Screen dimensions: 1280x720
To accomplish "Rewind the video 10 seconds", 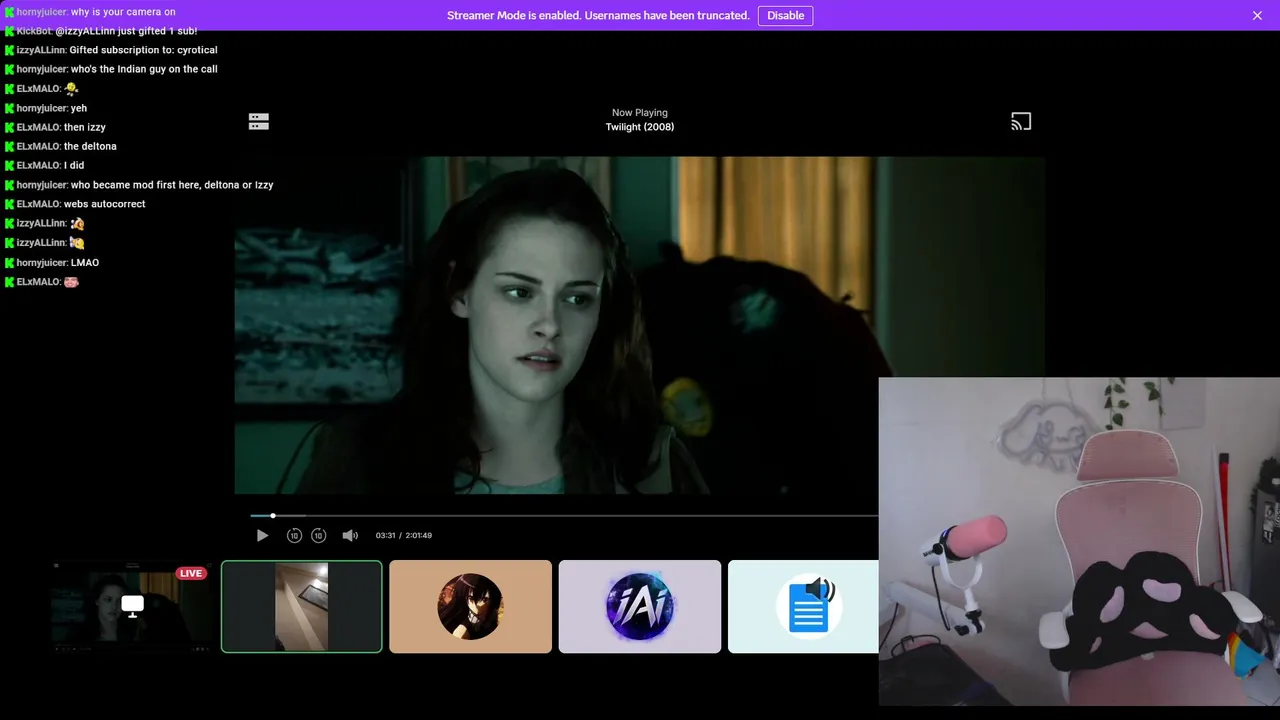I will click(x=294, y=535).
